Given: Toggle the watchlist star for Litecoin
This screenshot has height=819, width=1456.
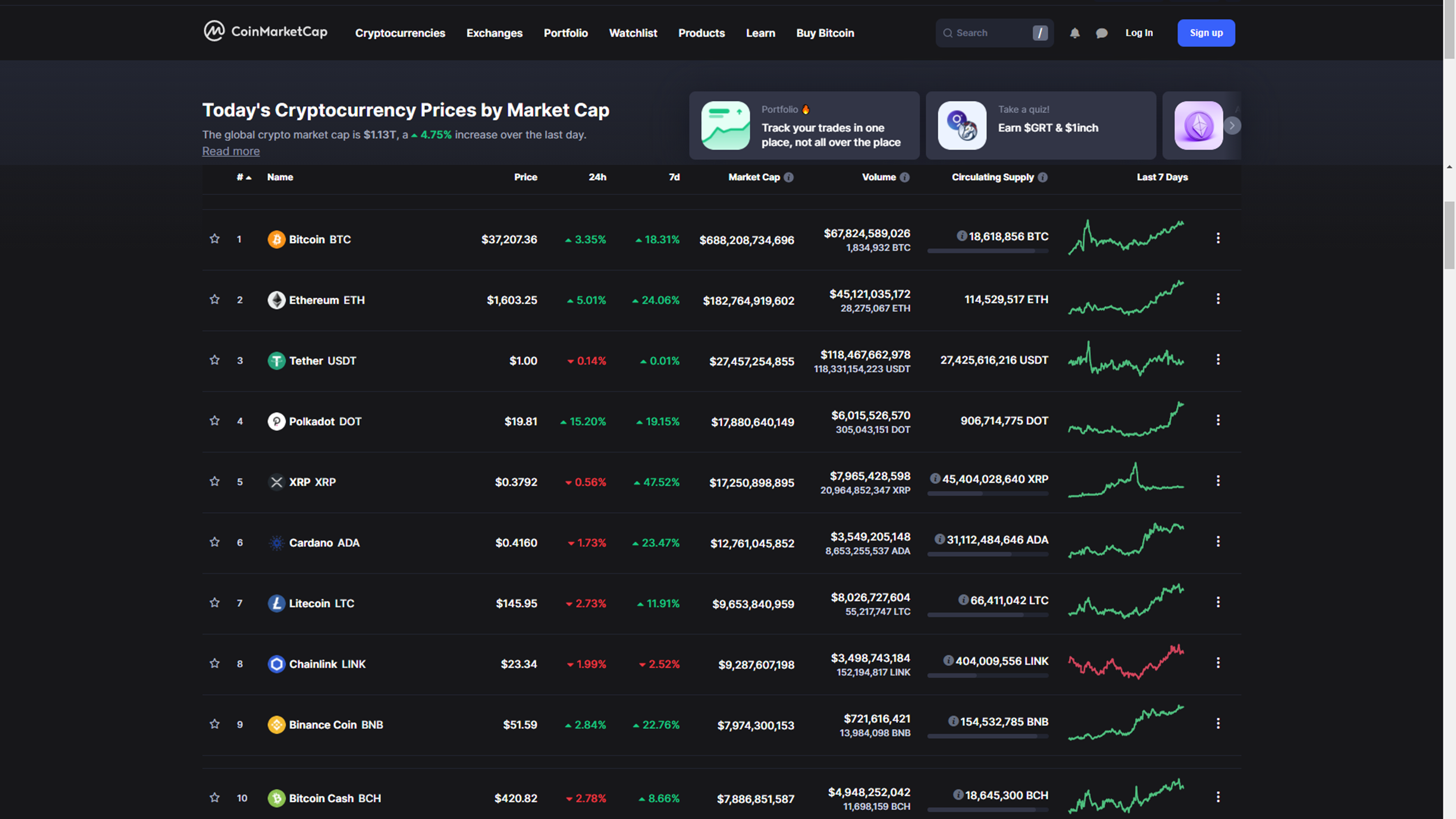Looking at the screenshot, I should click(214, 602).
